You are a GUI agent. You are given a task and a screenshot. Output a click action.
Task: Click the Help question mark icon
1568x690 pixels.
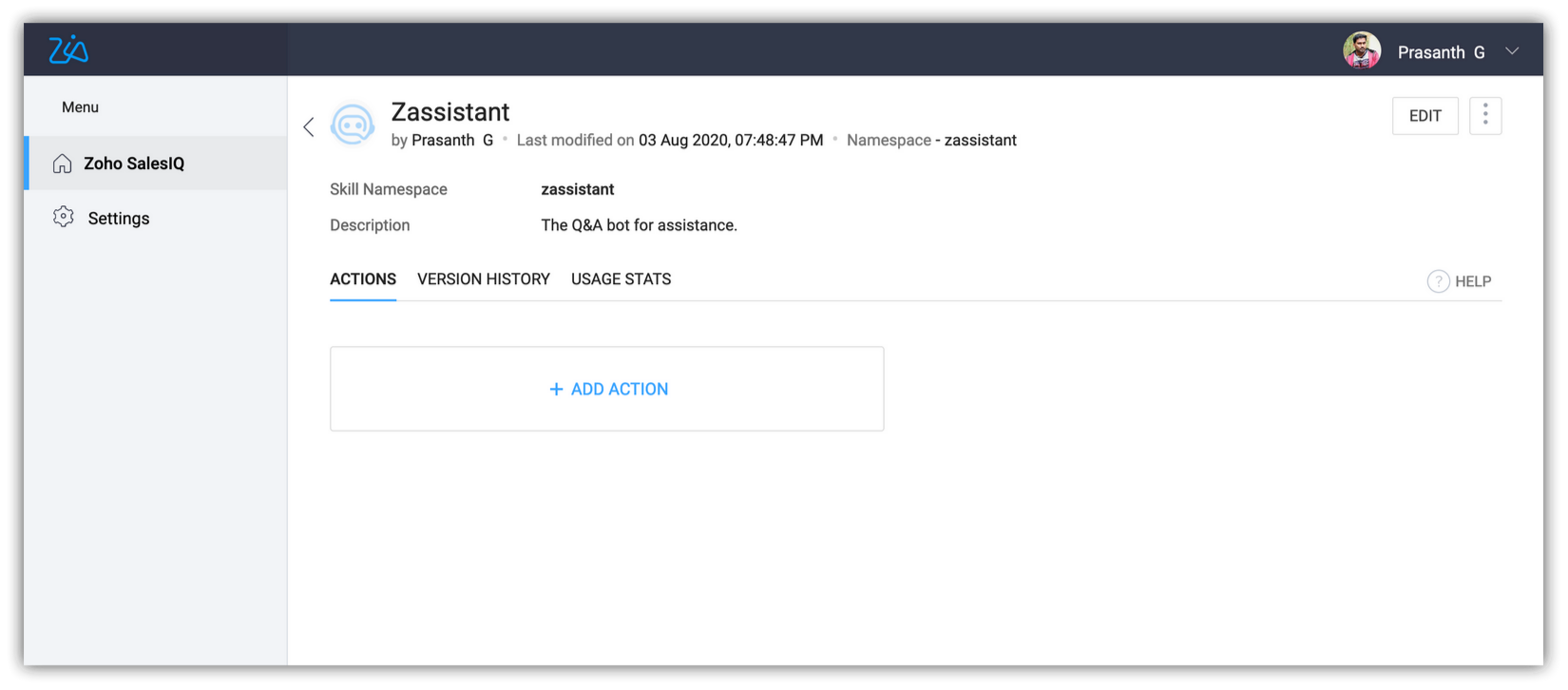pyautogui.click(x=1438, y=281)
